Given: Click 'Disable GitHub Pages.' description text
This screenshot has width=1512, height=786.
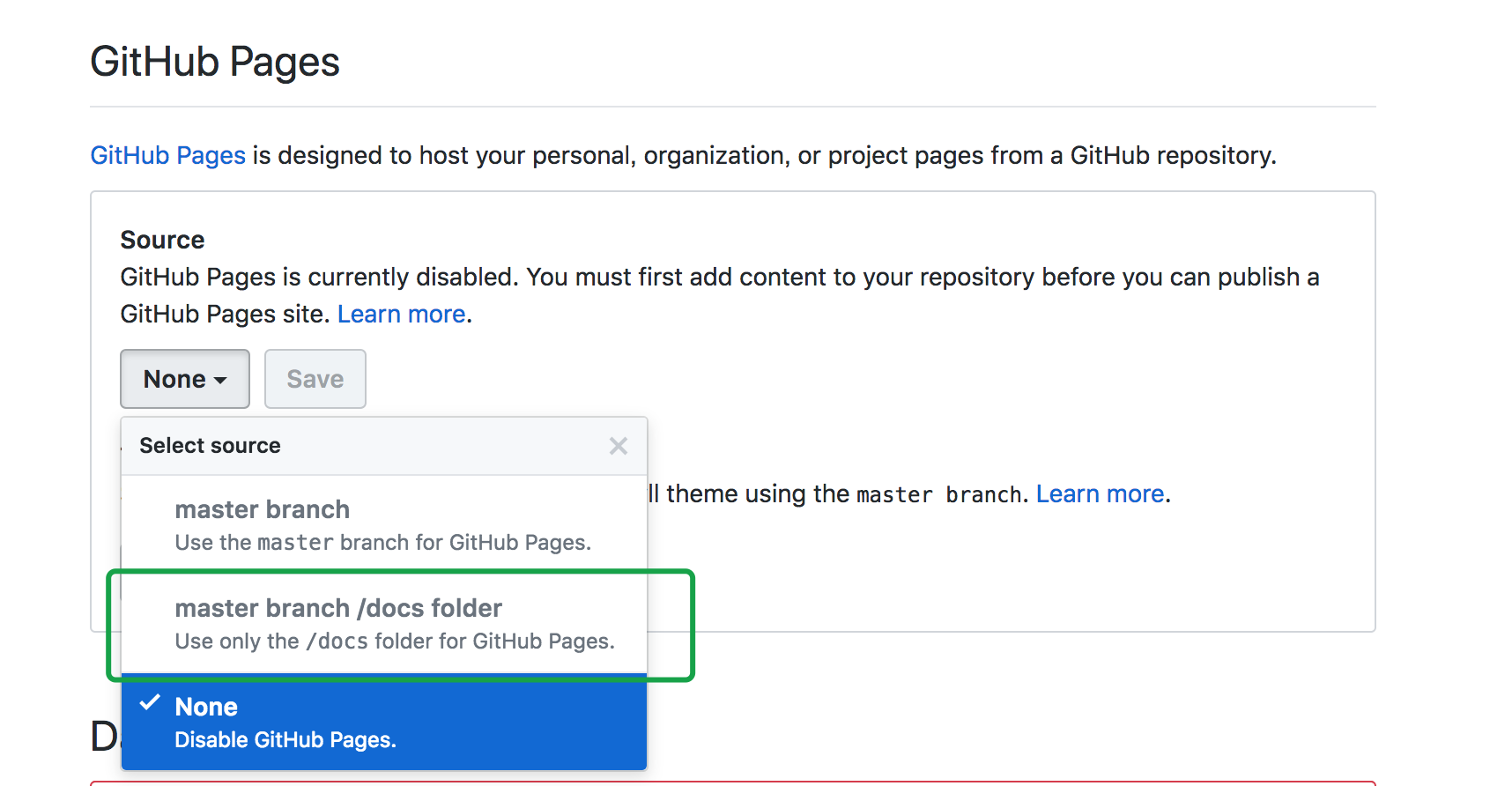Looking at the screenshot, I should click(x=285, y=740).
